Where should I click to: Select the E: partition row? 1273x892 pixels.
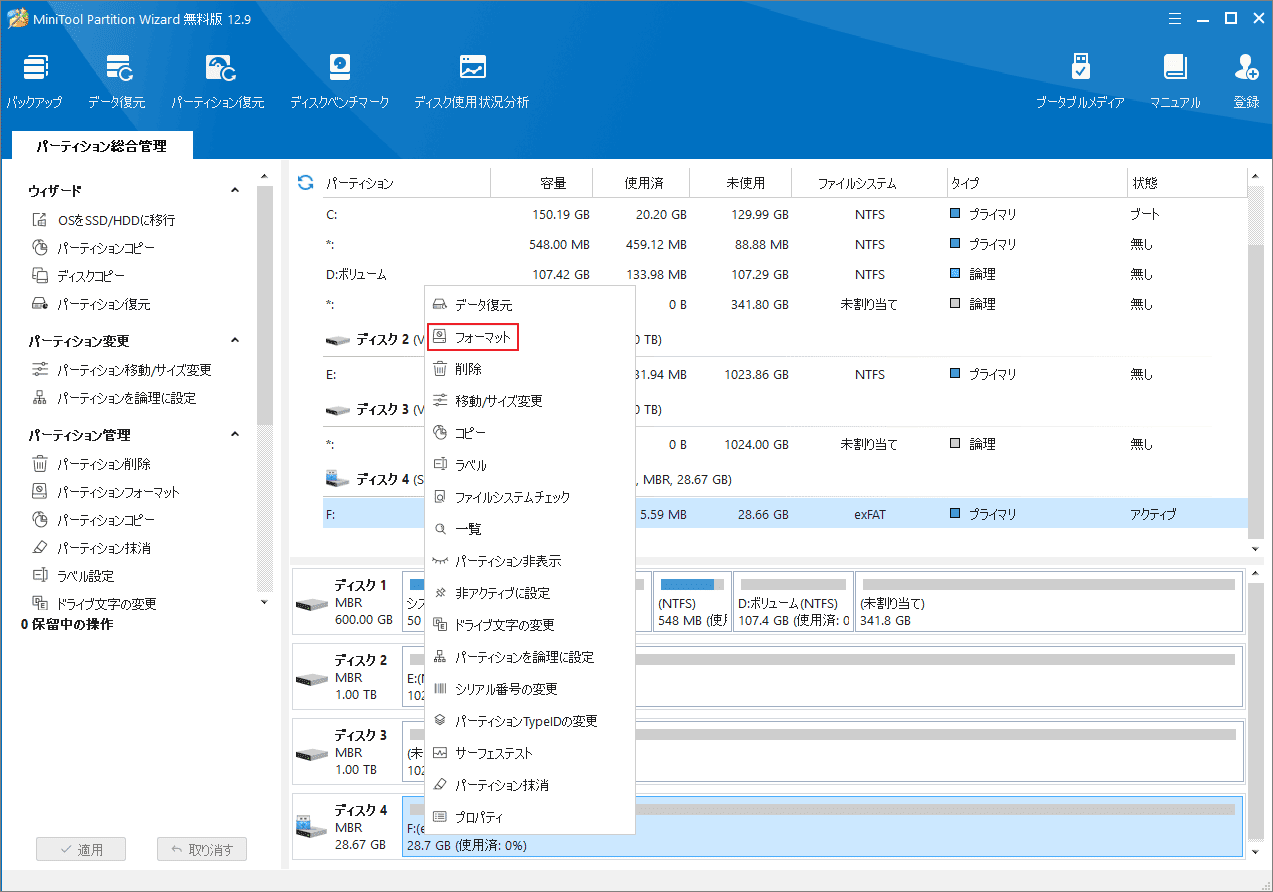784,374
